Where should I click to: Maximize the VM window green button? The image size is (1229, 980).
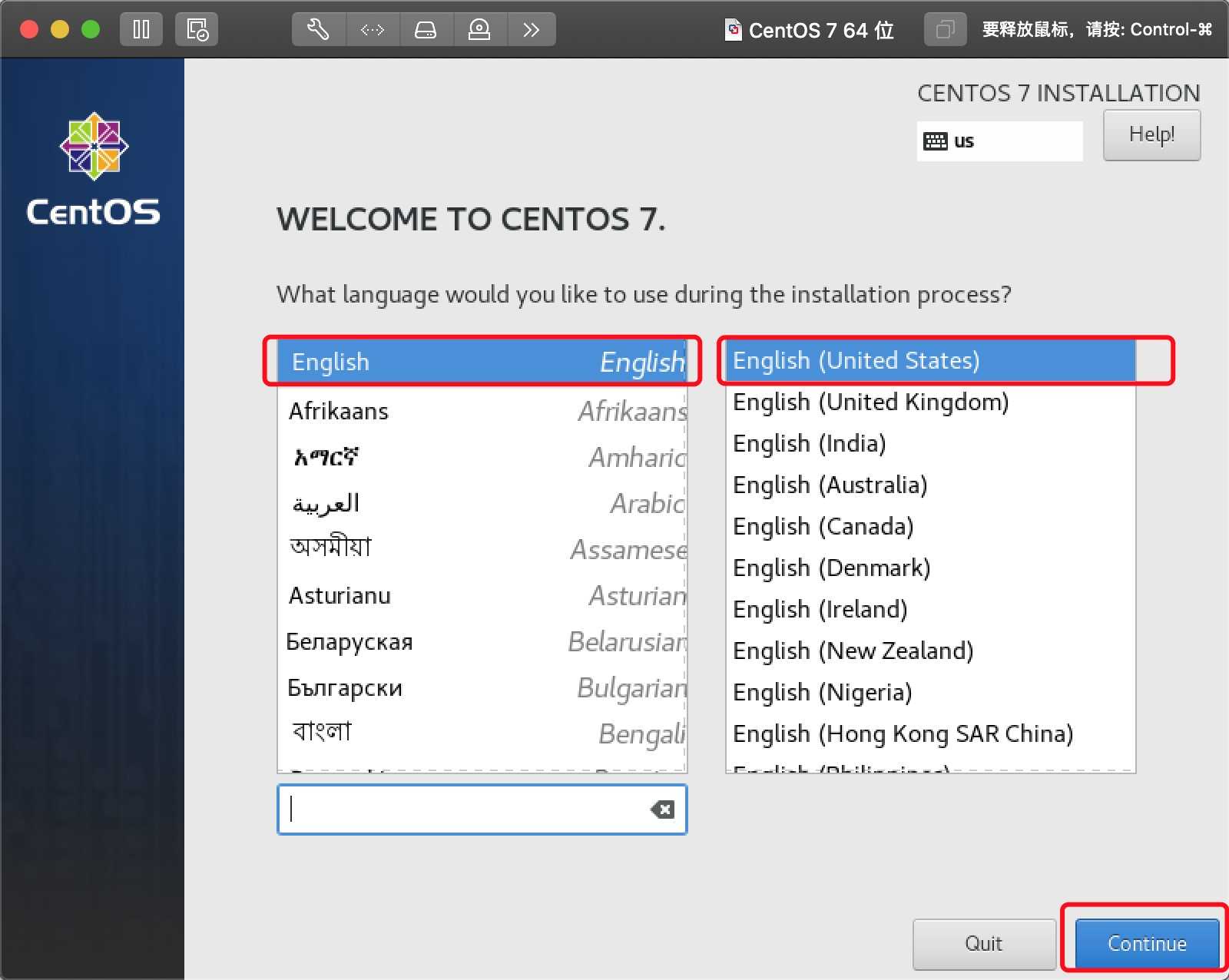[x=91, y=30]
